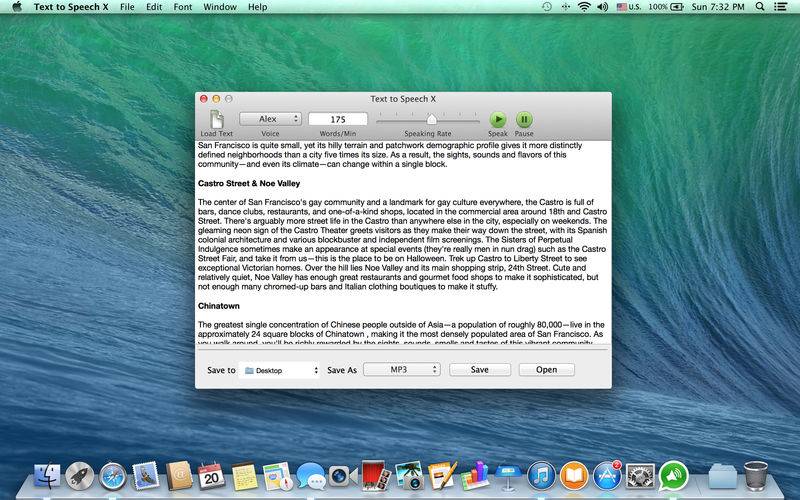Open FaceTime camera icon in Dock

(343, 477)
